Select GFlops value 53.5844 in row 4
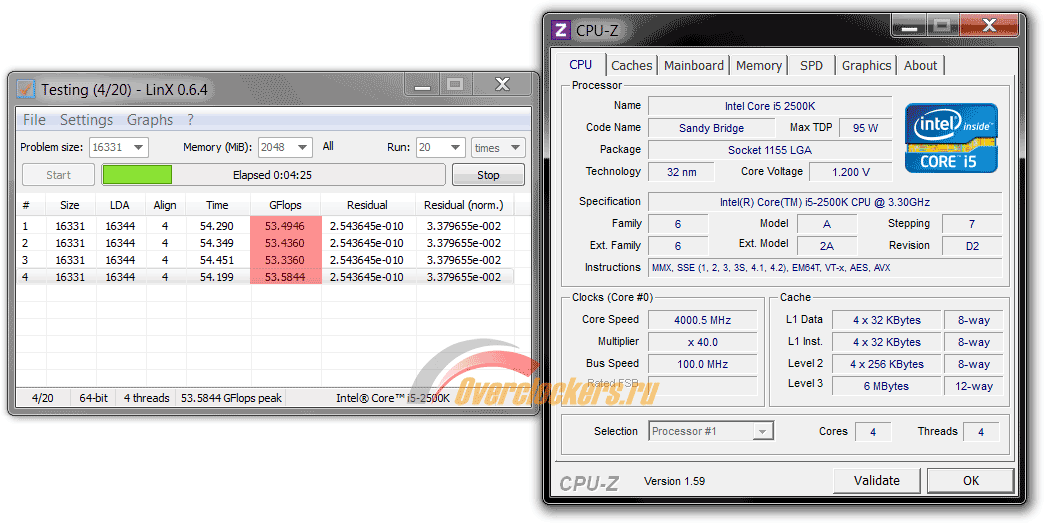The image size is (1045, 524). pyautogui.click(x=285, y=277)
